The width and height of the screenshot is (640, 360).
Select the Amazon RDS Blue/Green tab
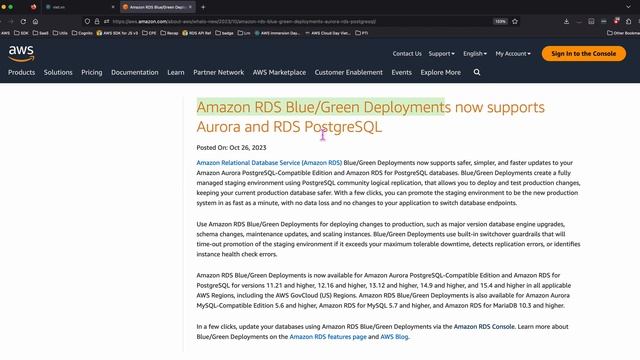[x=157, y=7]
